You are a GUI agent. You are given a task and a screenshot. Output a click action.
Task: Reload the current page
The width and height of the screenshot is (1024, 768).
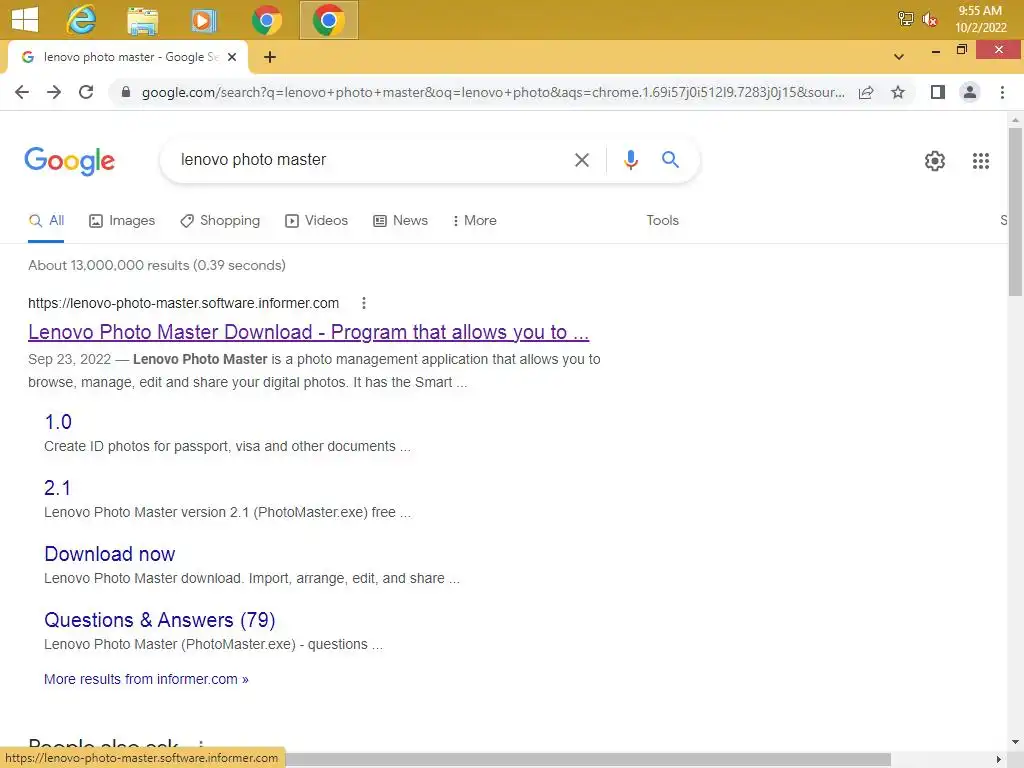click(x=86, y=92)
